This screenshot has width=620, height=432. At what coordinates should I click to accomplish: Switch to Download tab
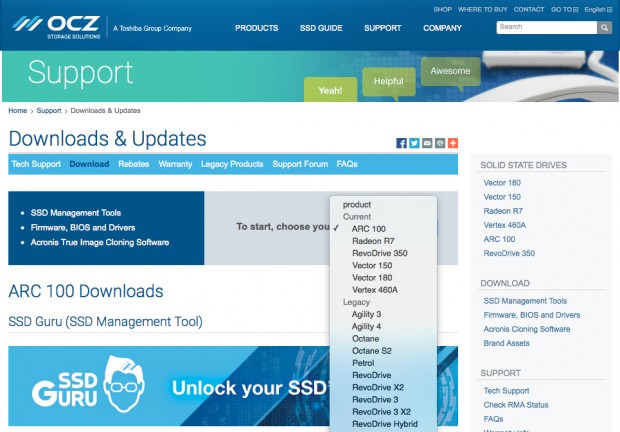89,164
